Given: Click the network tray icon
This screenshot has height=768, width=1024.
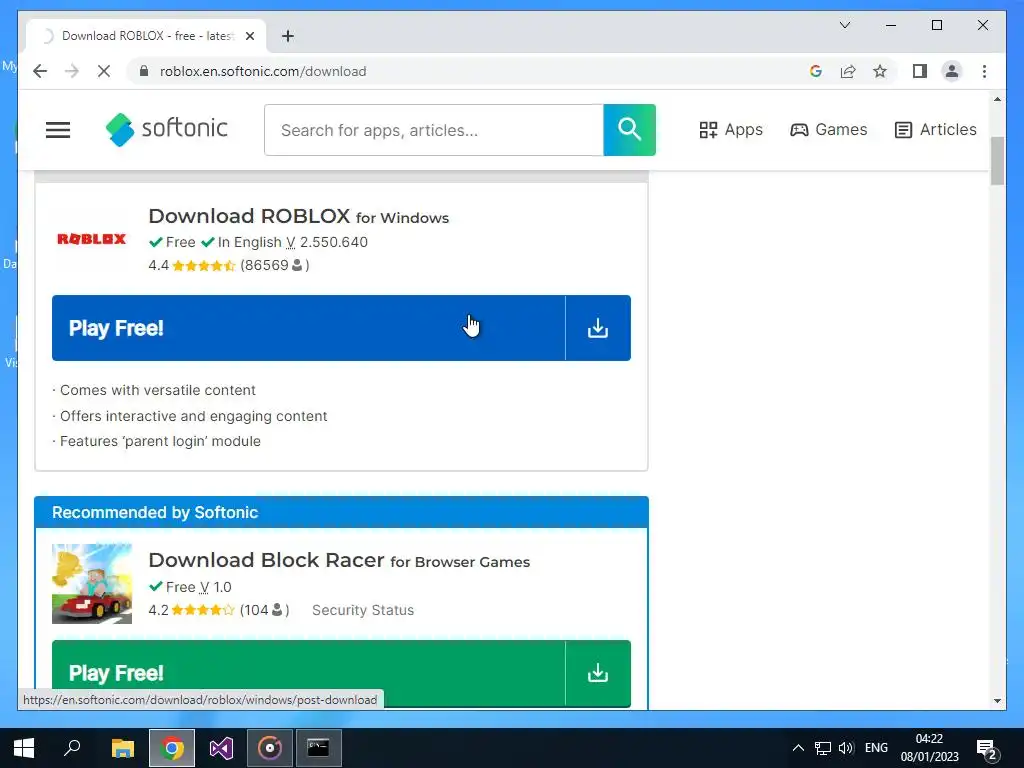Looking at the screenshot, I should (822, 748).
